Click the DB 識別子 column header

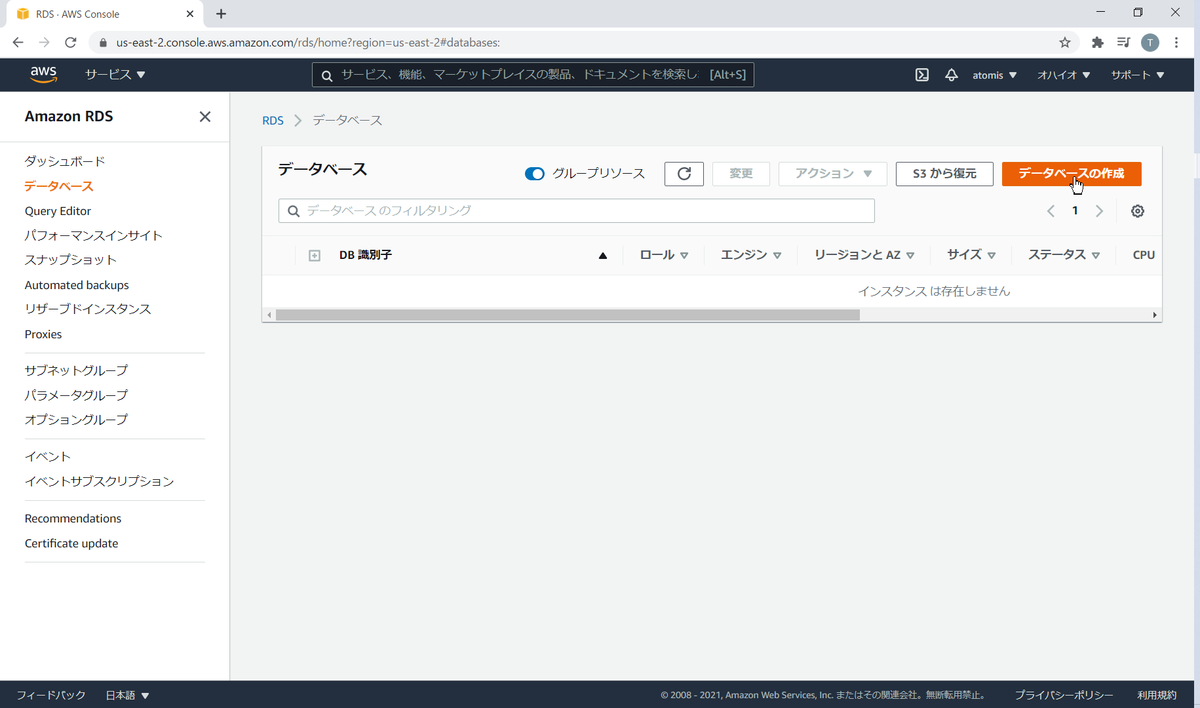[x=365, y=255]
